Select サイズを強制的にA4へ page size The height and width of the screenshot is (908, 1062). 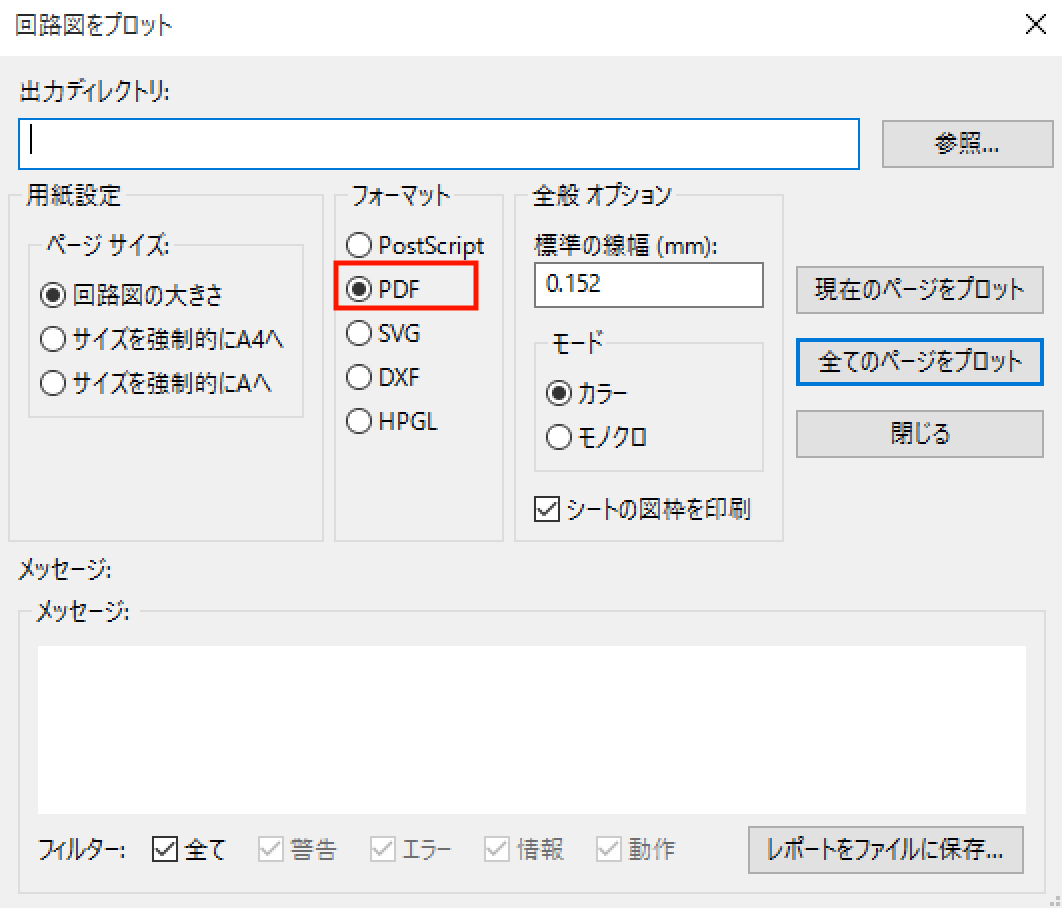click(52, 339)
